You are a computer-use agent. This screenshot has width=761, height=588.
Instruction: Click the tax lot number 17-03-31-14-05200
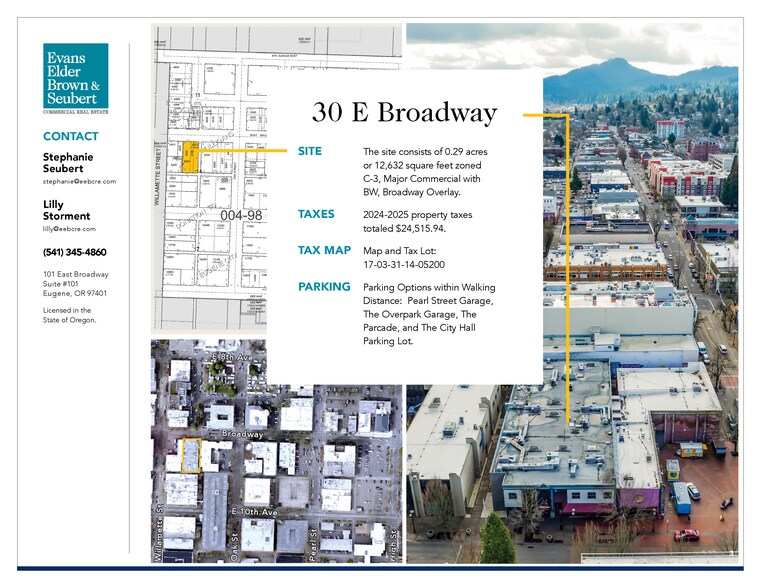[x=404, y=265]
